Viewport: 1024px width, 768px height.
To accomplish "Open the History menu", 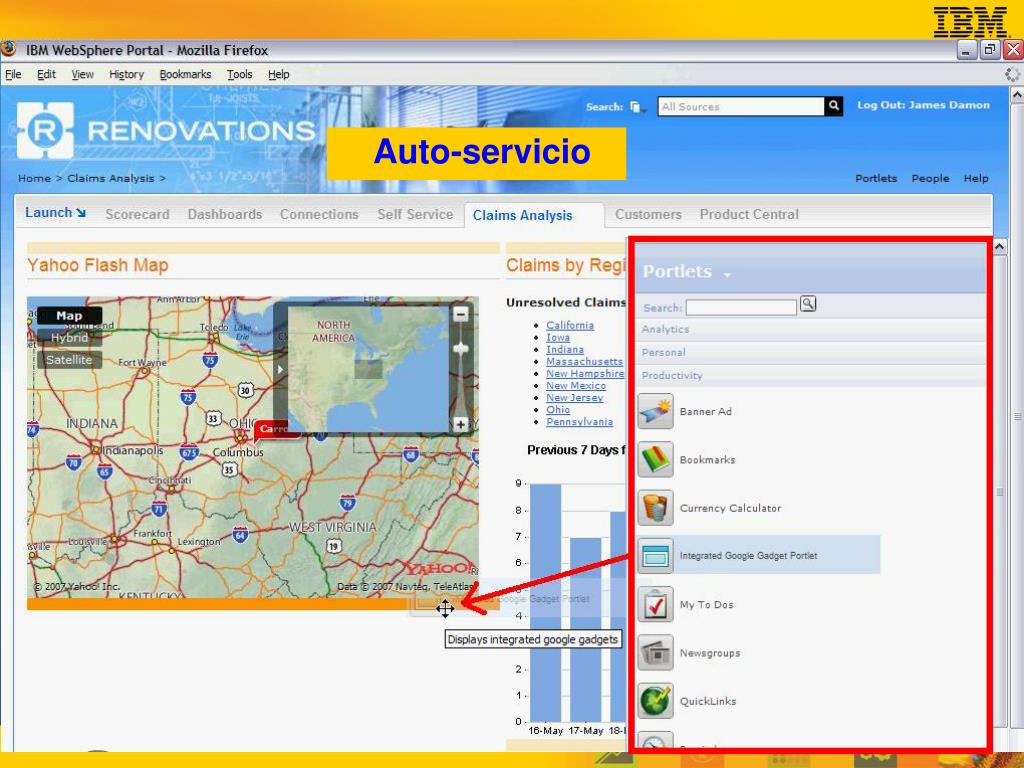I will 126,74.
